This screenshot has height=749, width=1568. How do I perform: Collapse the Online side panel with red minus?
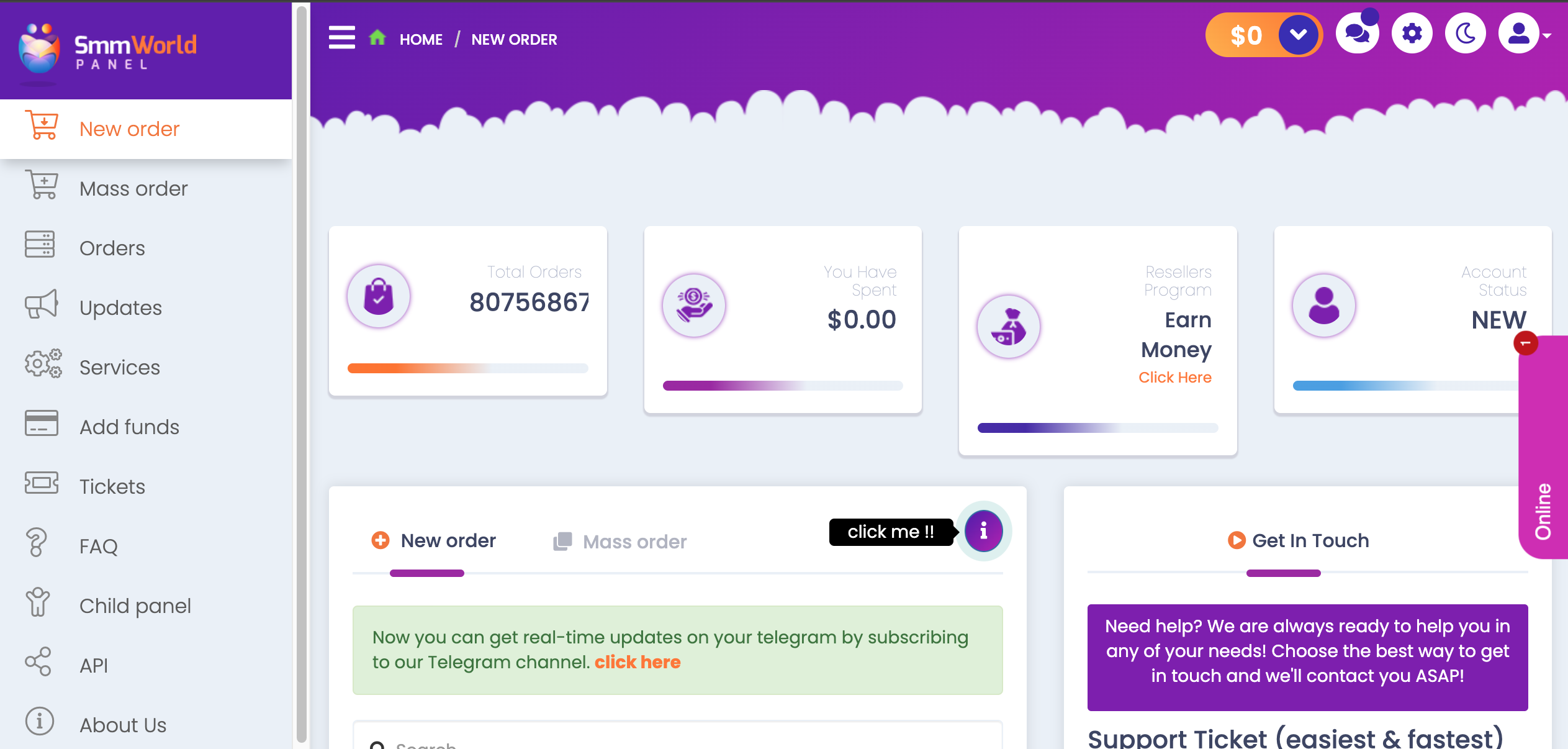pos(1525,343)
